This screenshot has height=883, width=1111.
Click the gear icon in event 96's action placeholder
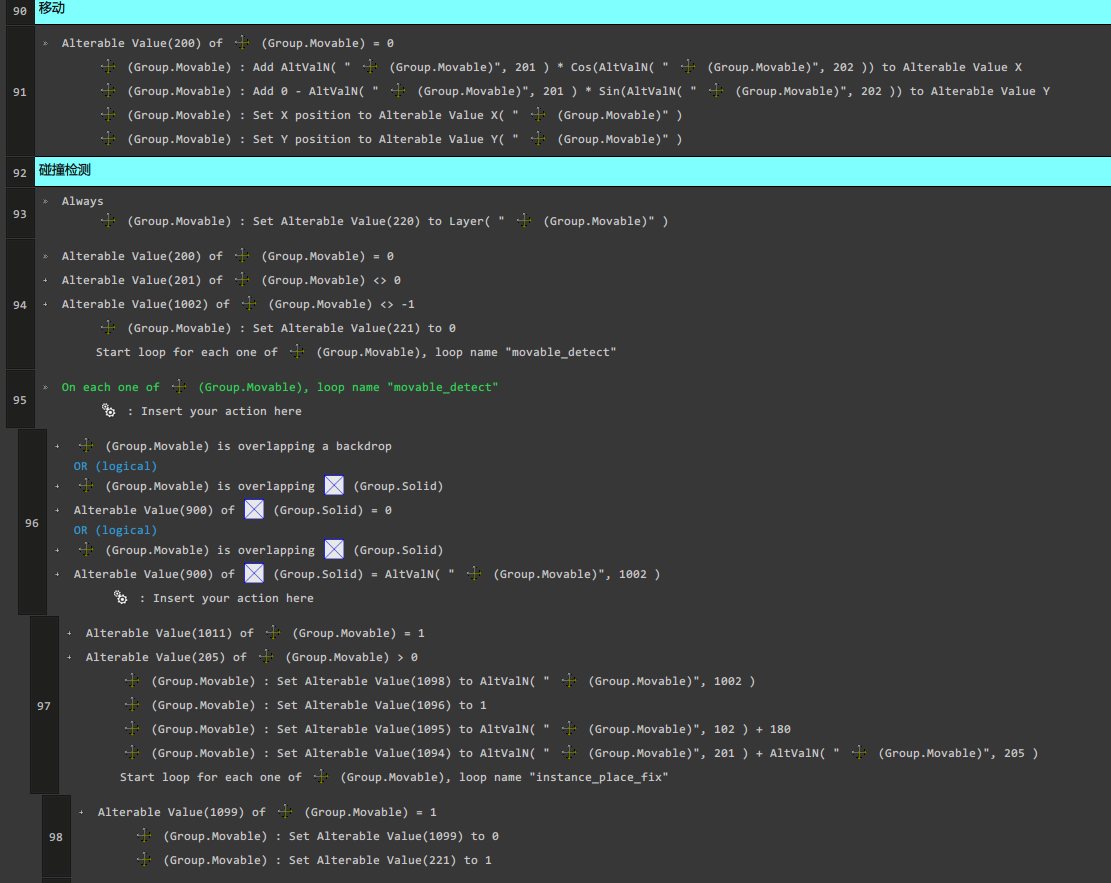click(121, 598)
